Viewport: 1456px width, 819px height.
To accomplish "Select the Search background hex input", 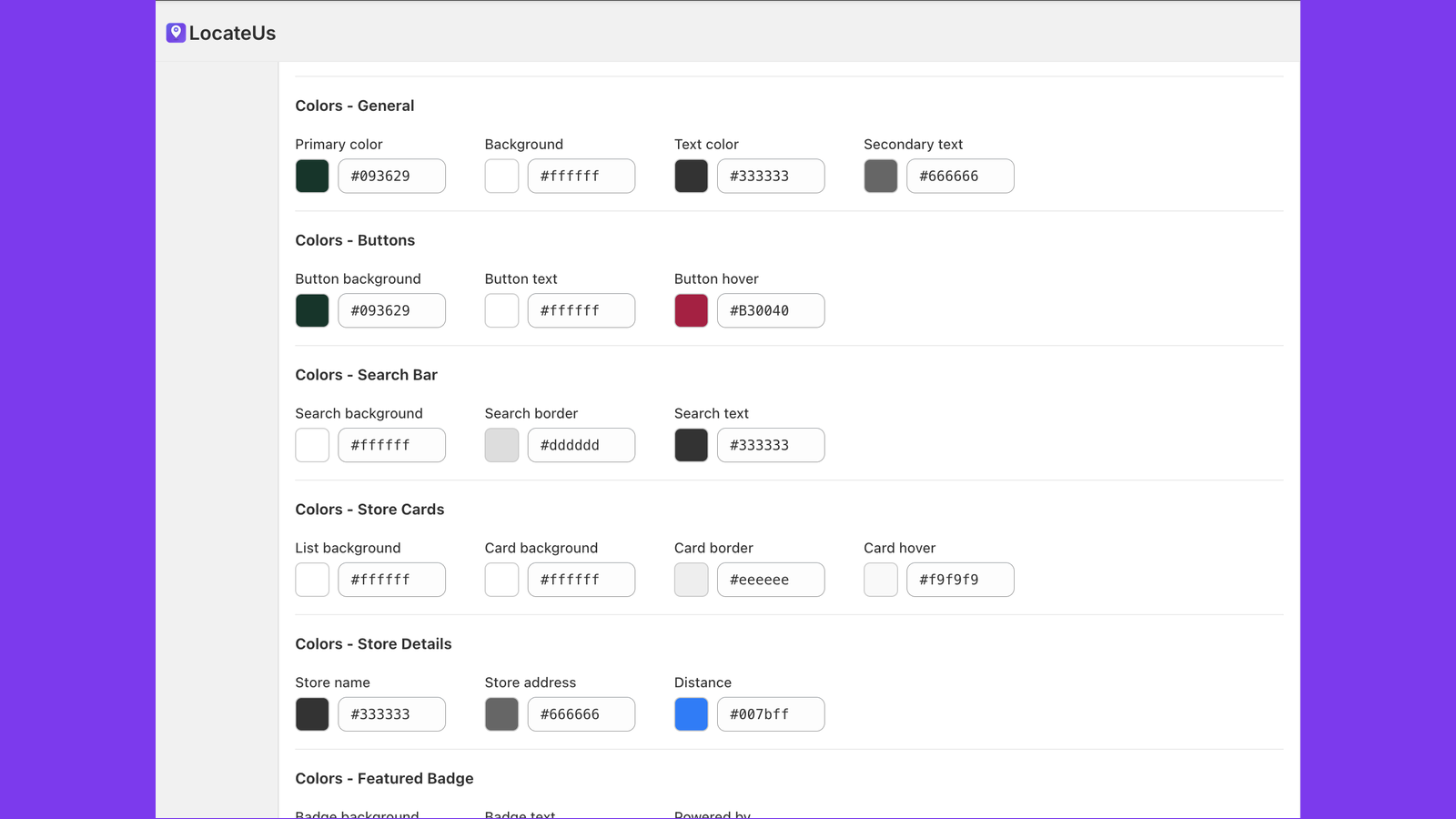I will click(391, 445).
